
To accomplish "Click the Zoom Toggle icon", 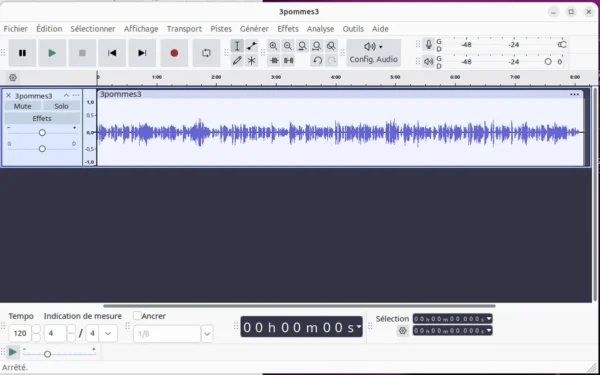I will (x=331, y=46).
